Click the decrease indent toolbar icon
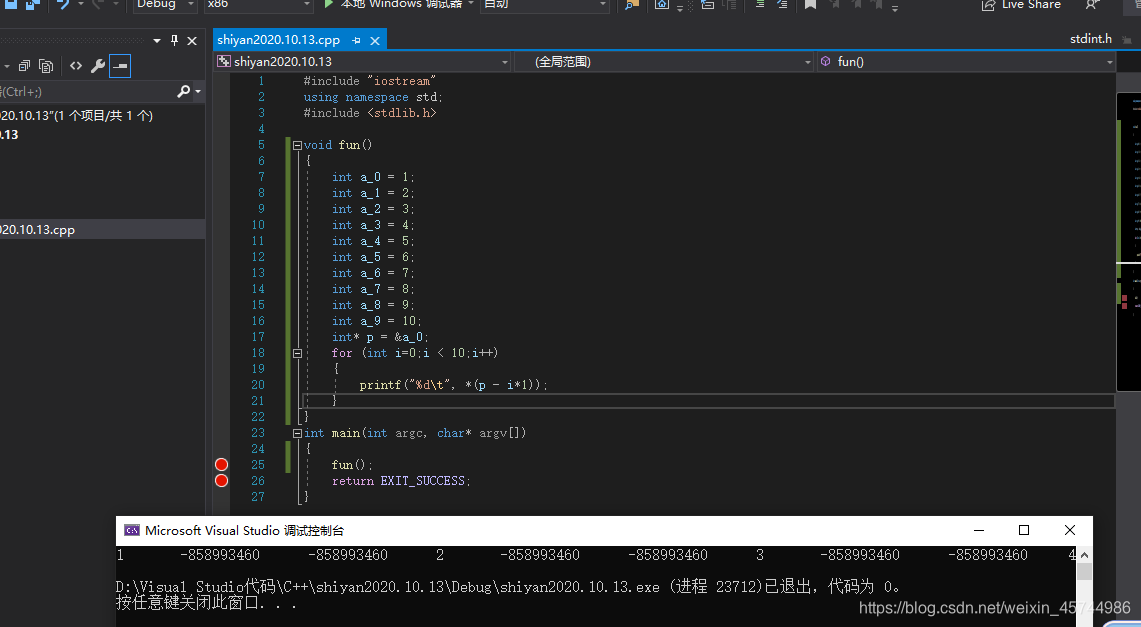 760,4
